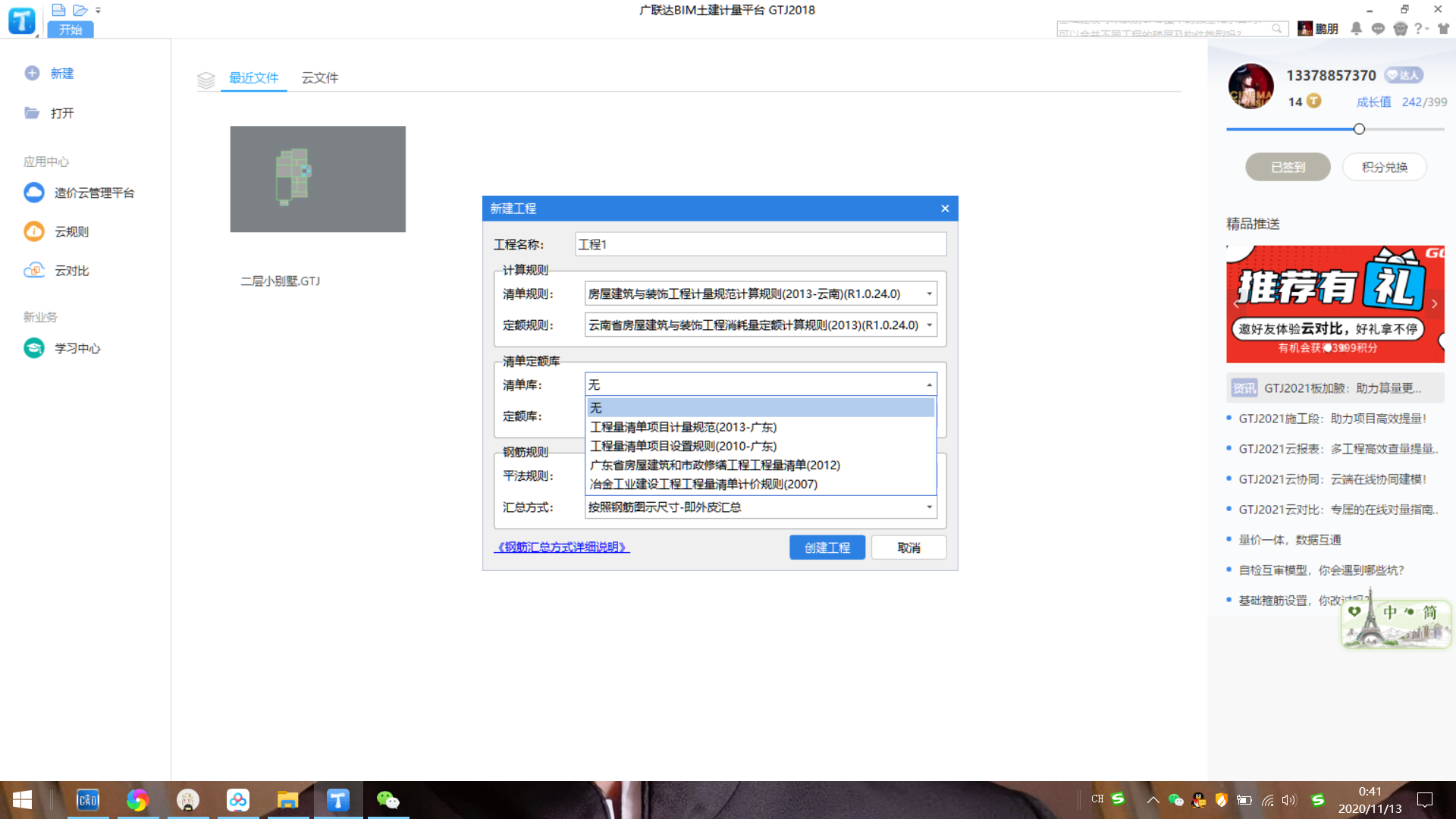Screen dimensions: 1456x819
Task: Open the notification bell icon
Action: (x=1356, y=29)
